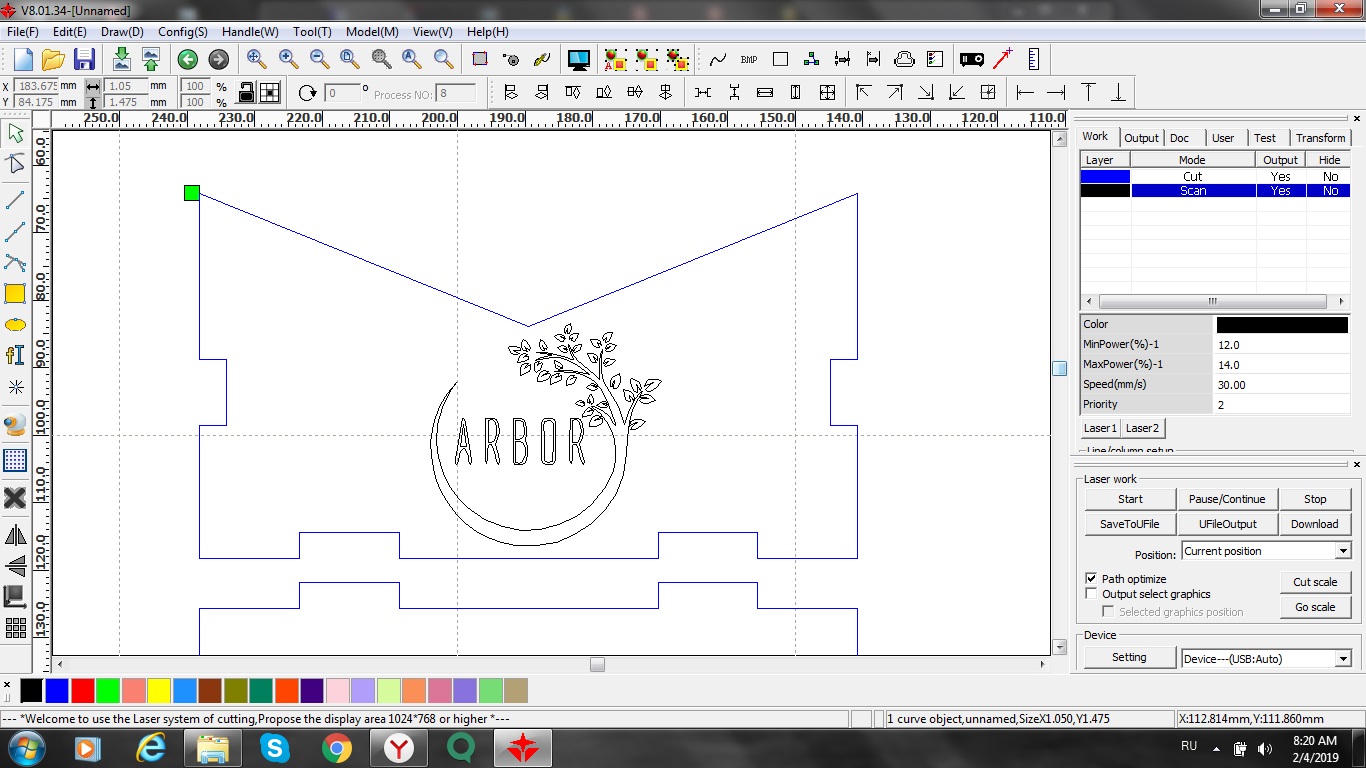Image resolution: width=1366 pixels, height=768 pixels.
Task: Click the Pause/Continue button
Action: coord(1227,499)
